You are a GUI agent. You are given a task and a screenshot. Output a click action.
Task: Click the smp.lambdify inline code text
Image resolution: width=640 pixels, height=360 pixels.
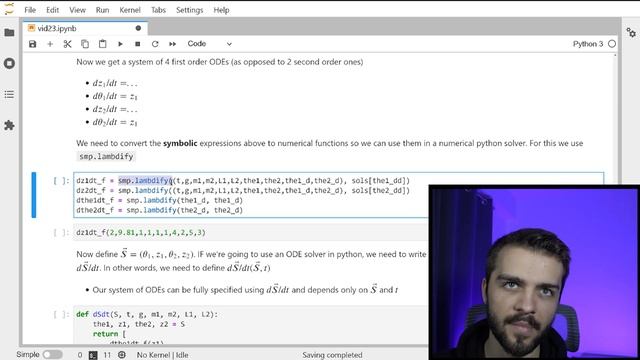click(x=106, y=156)
